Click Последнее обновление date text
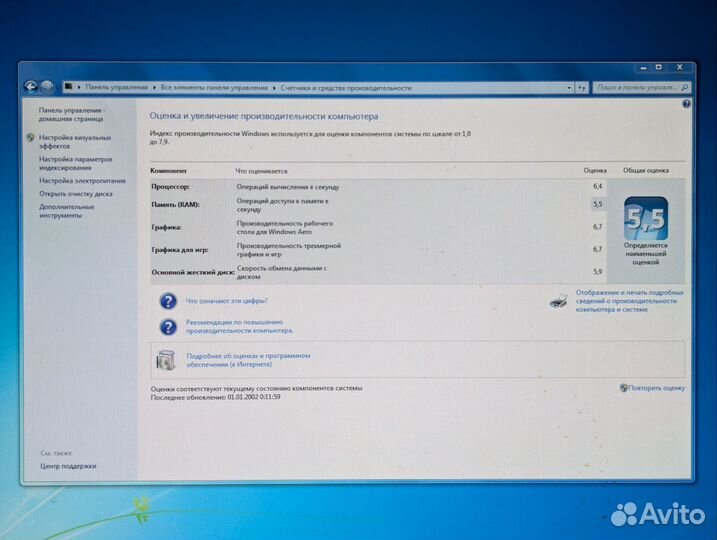Viewport: 717px width, 540px height. coord(215,397)
